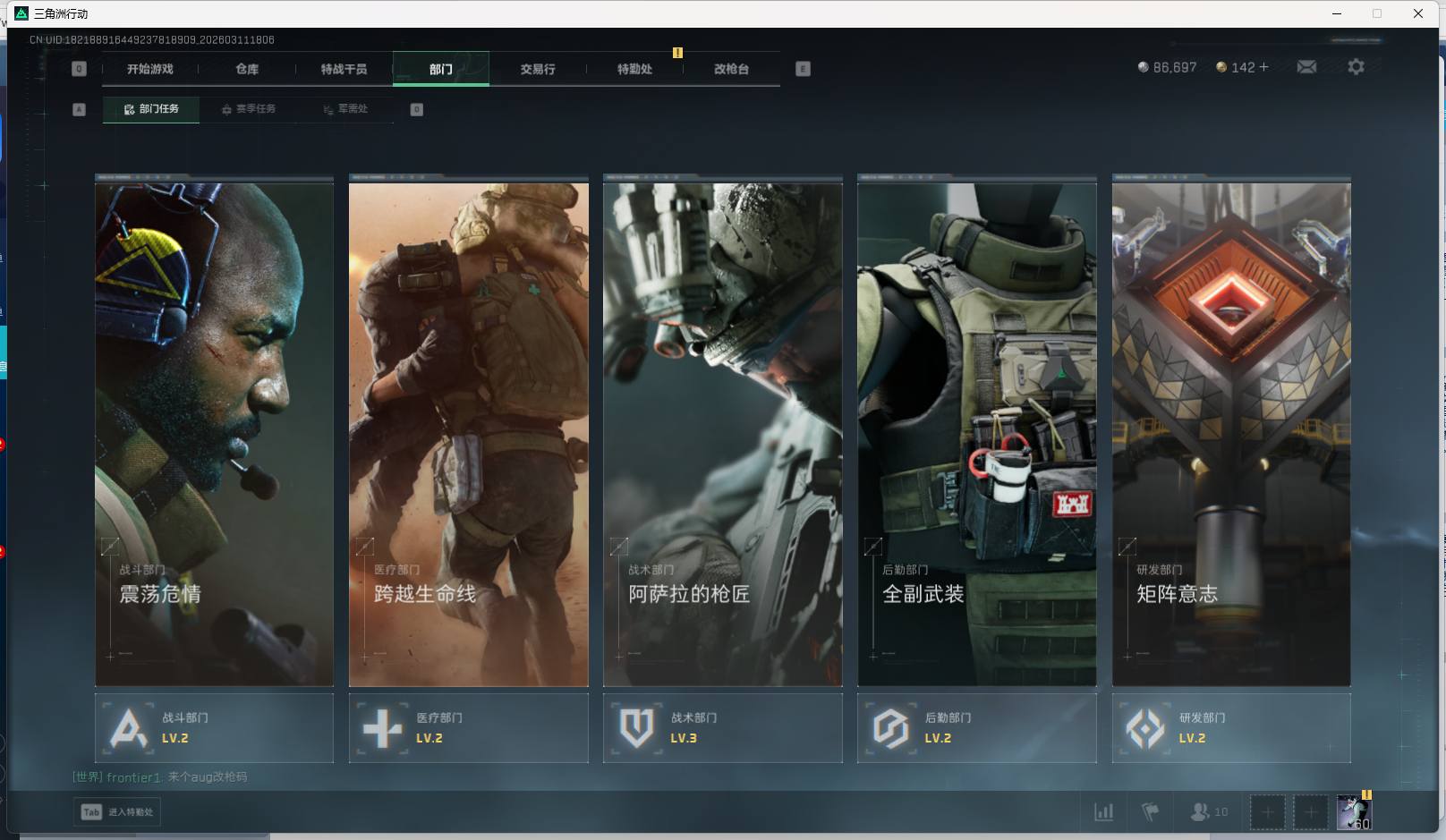This screenshot has width=1446, height=840.
Task: Click the flag icon in bottom bar
Action: [x=1151, y=812]
